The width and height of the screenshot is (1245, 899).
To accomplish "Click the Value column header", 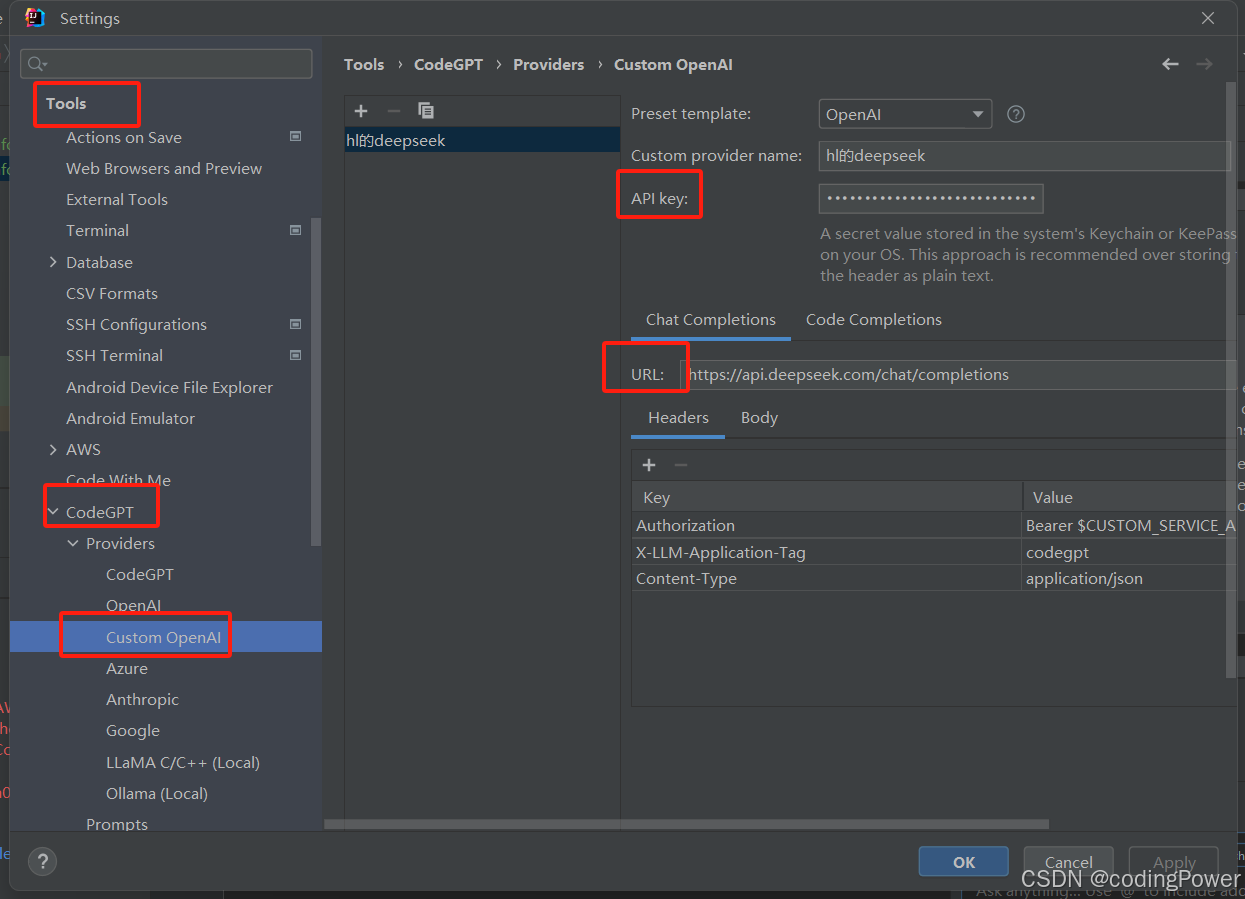I will (x=1129, y=497).
